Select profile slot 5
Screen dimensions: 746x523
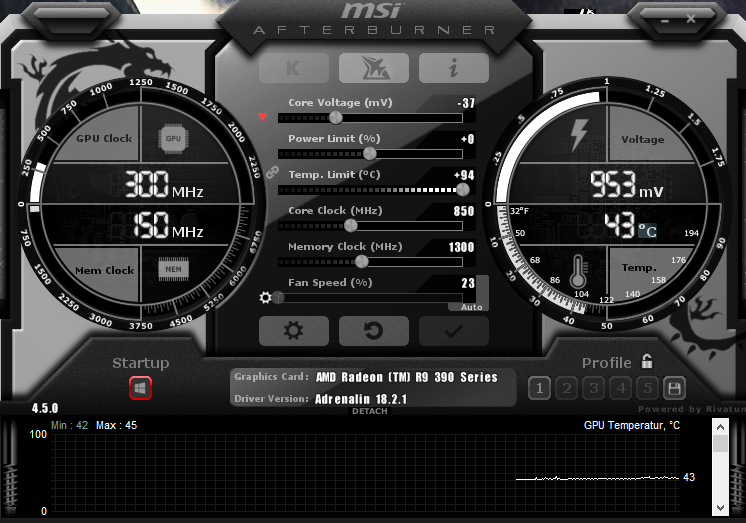pos(648,388)
